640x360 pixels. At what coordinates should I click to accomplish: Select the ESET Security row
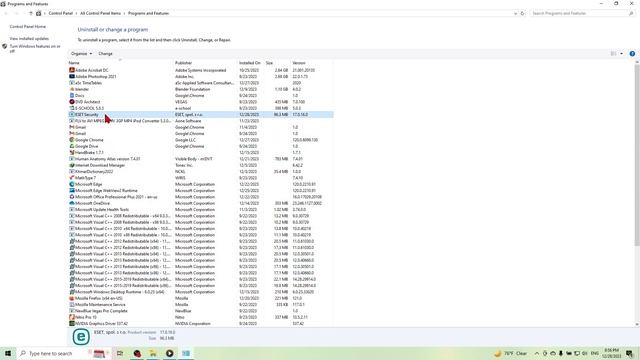coord(200,115)
